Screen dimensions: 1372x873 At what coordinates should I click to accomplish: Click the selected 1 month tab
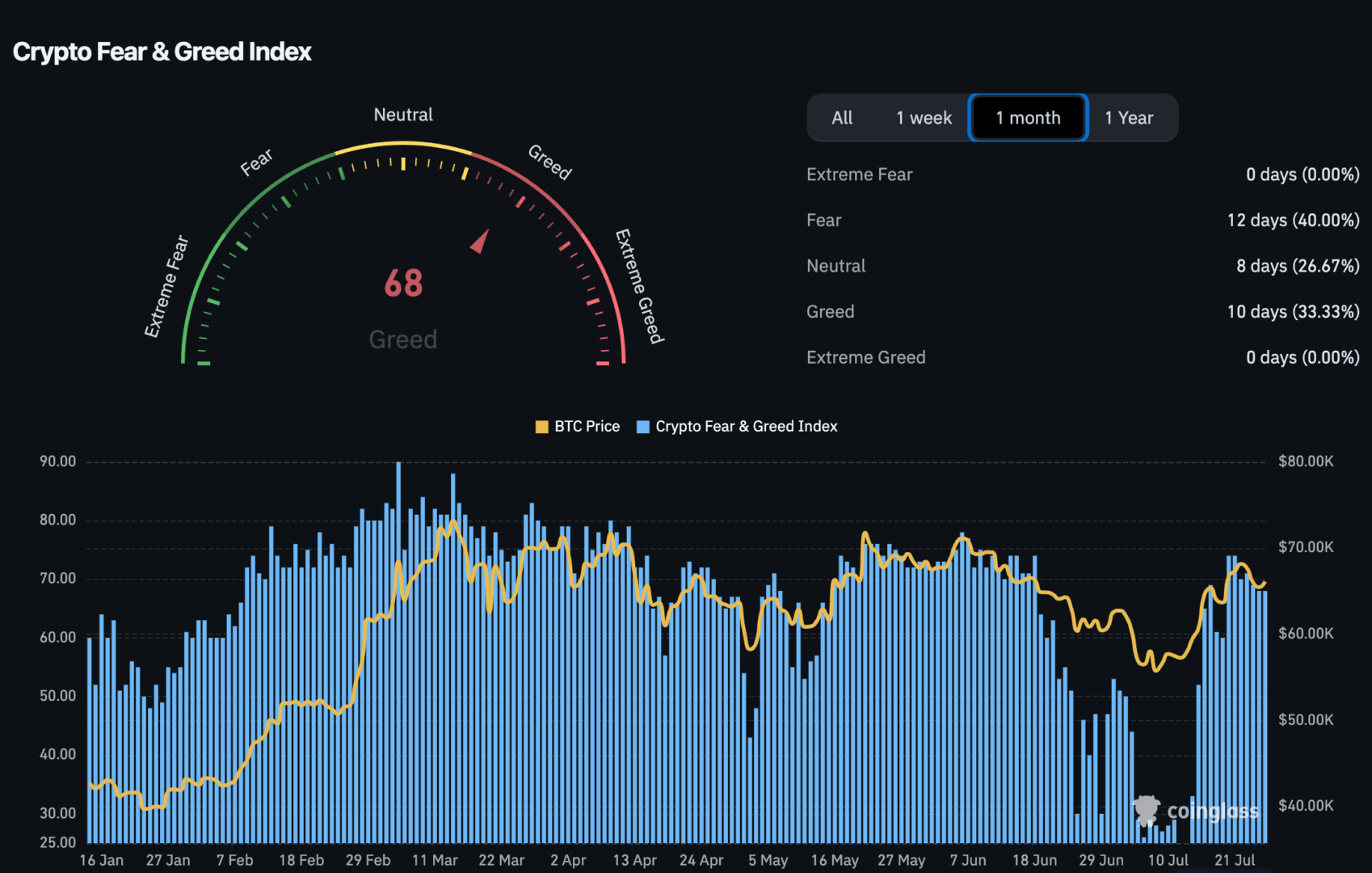1028,118
